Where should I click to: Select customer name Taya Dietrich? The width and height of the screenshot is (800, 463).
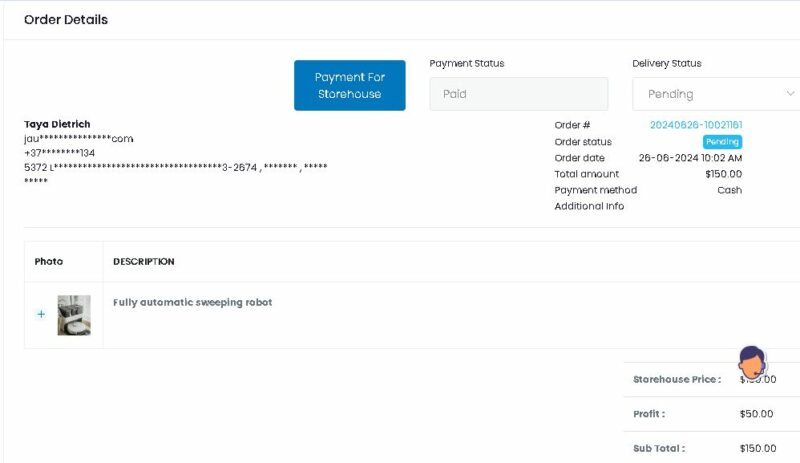[x=57, y=124]
